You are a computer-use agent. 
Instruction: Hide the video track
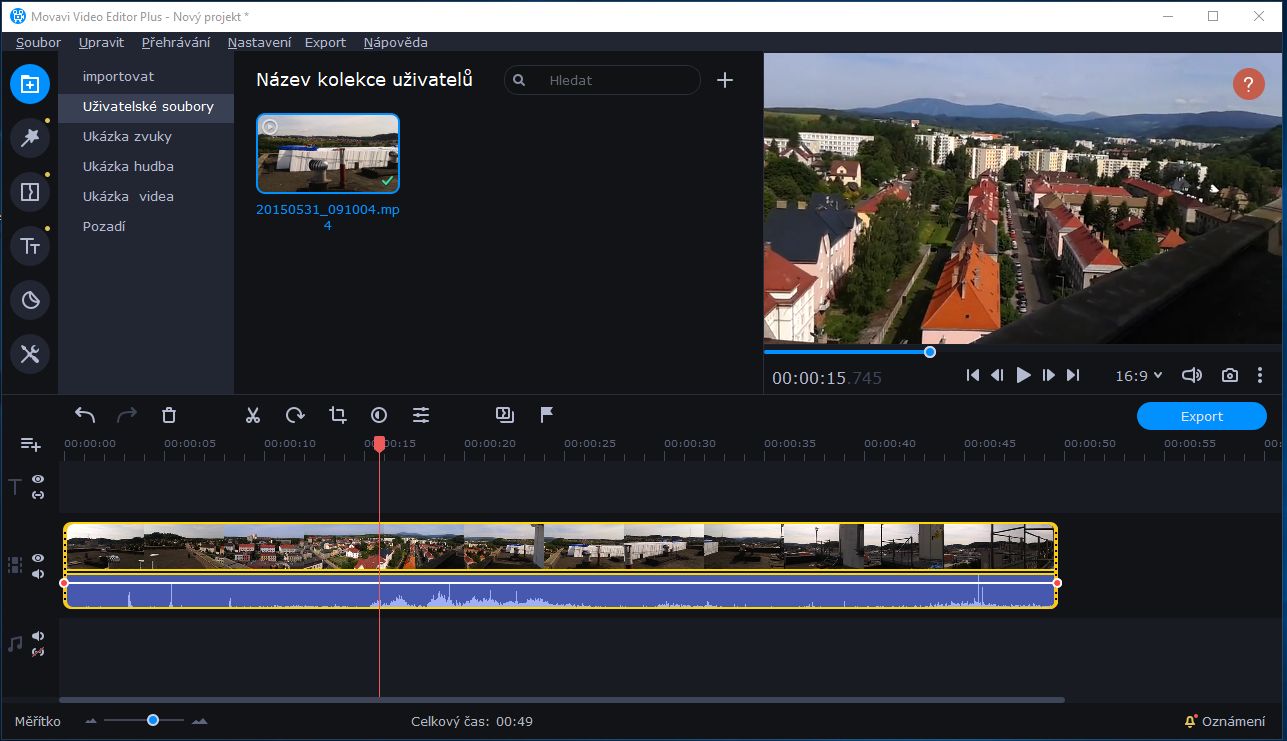pos(37,558)
